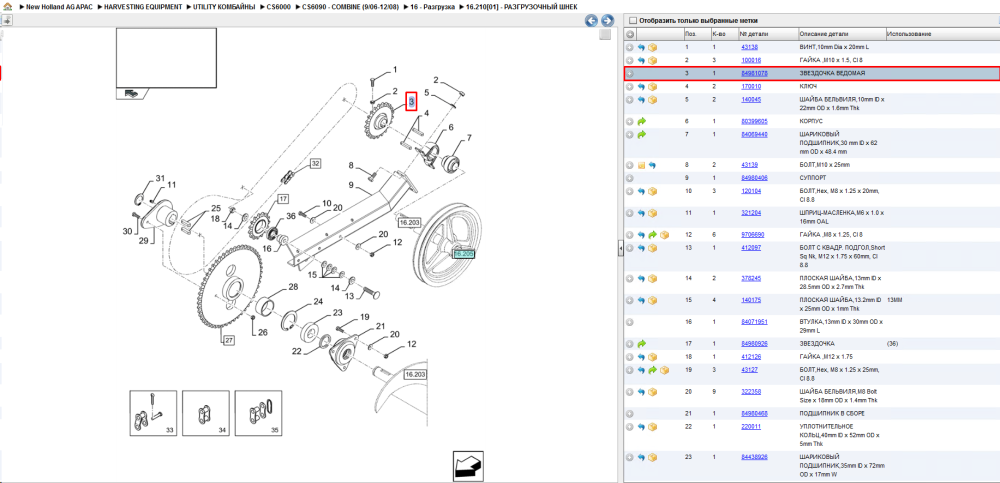1000x483 pixels.
Task: Click the gray square button top-right of diagram
Action: (x=606, y=34)
